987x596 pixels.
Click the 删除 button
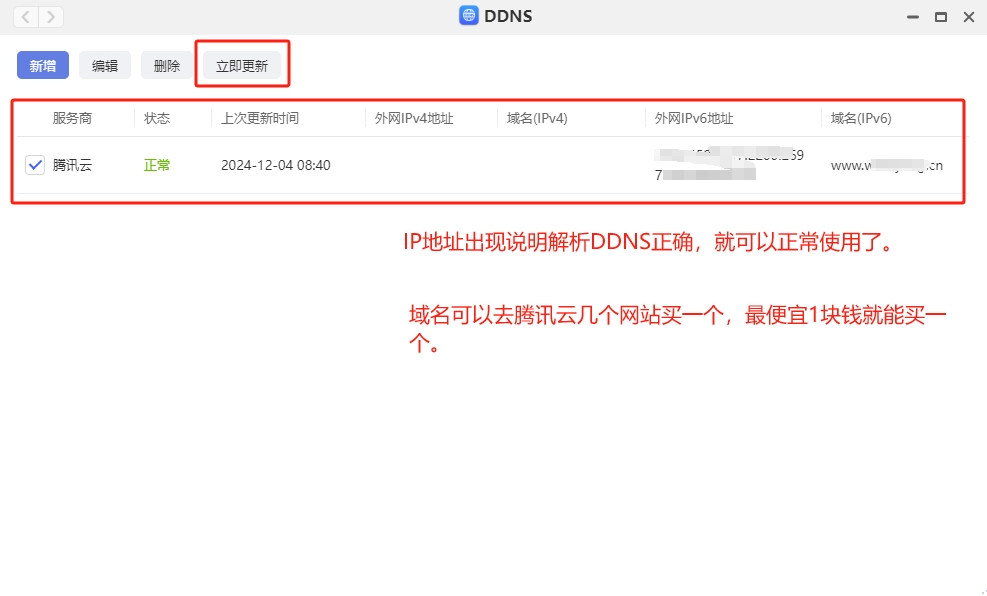coord(167,66)
